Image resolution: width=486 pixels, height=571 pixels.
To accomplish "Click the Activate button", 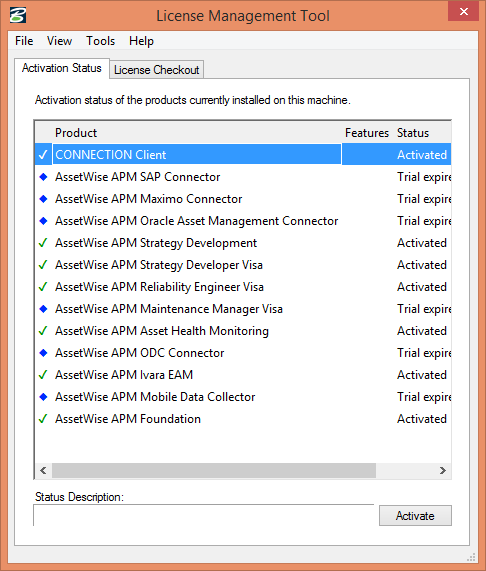I will click(x=415, y=516).
